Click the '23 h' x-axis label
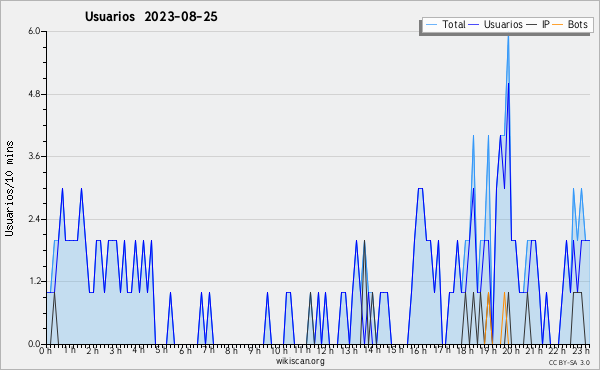 [x=581, y=351]
